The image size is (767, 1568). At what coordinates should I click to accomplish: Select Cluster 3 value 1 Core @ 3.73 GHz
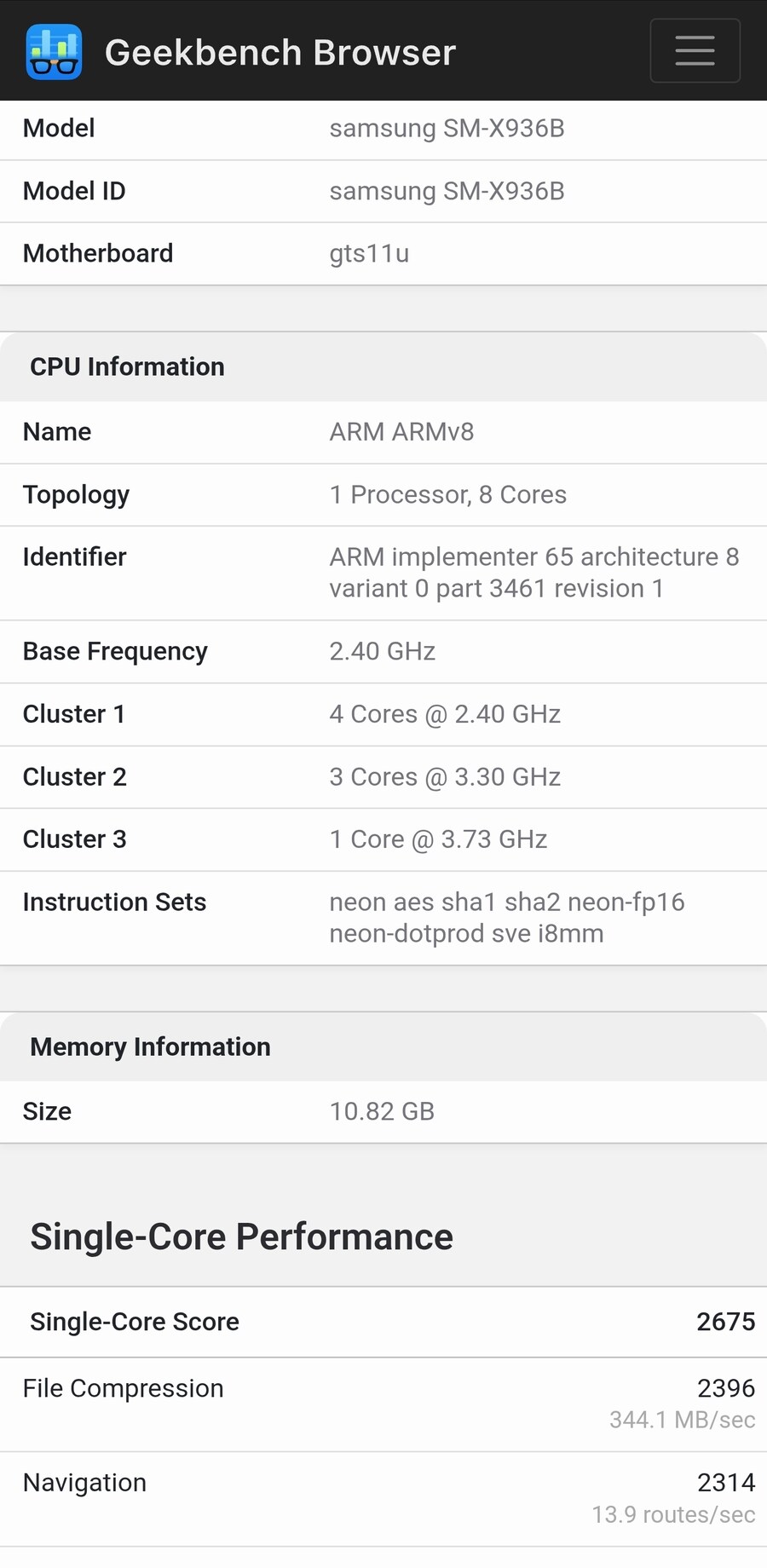point(438,839)
